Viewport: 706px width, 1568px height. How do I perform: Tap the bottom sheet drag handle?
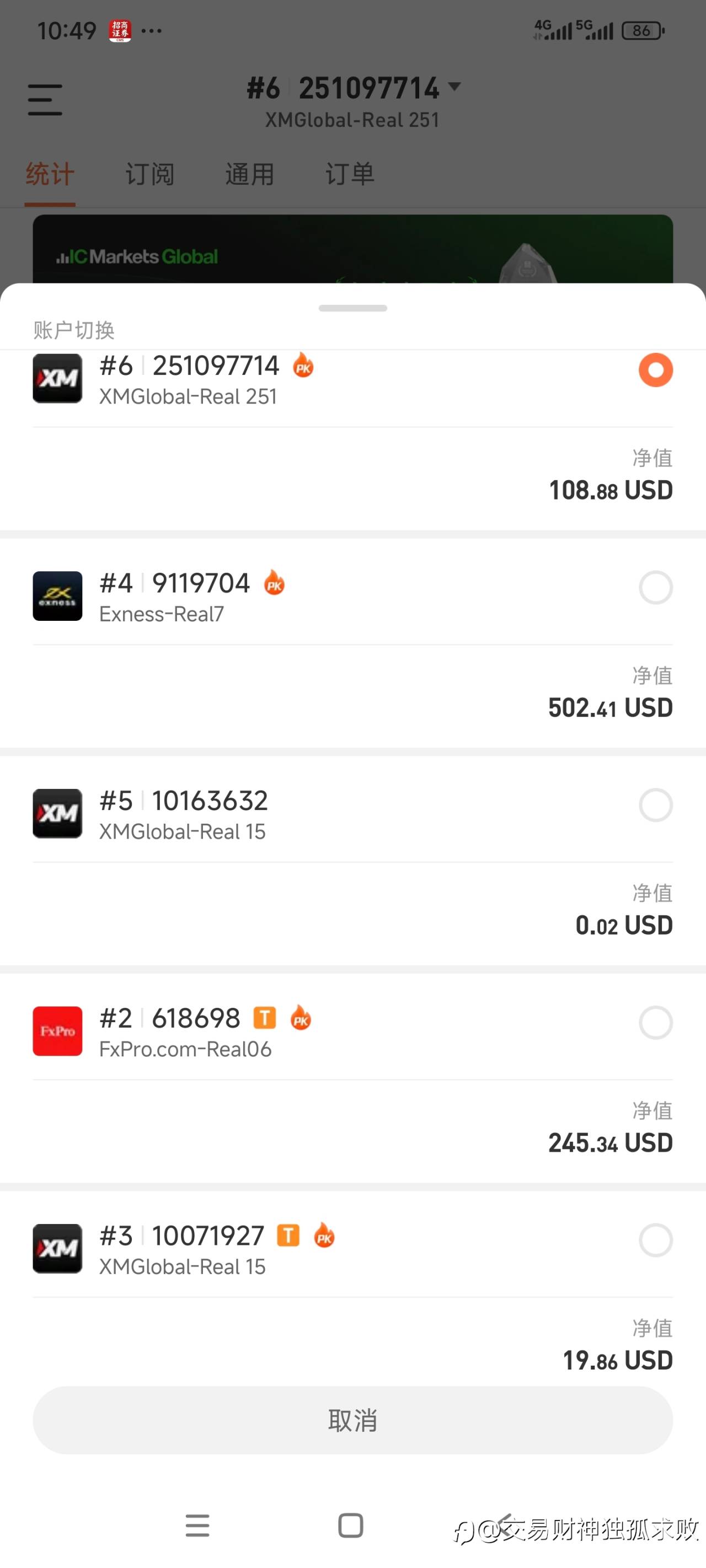tap(352, 308)
